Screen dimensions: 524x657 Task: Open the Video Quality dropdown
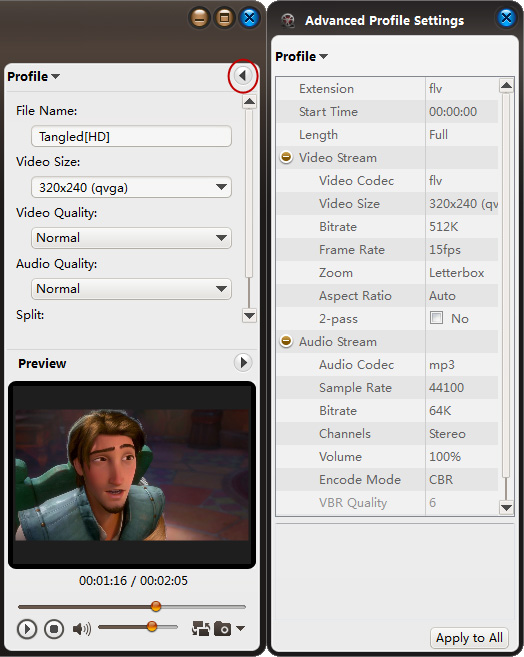point(131,238)
